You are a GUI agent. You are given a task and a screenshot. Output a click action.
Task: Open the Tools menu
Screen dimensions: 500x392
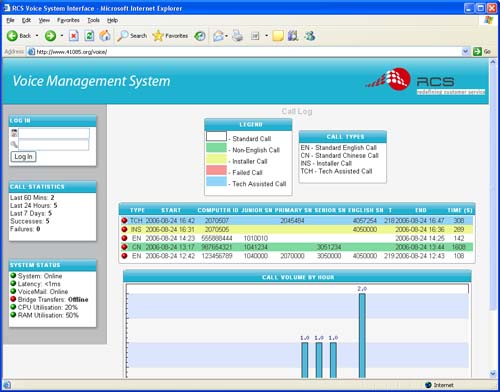(x=93, y=20)
